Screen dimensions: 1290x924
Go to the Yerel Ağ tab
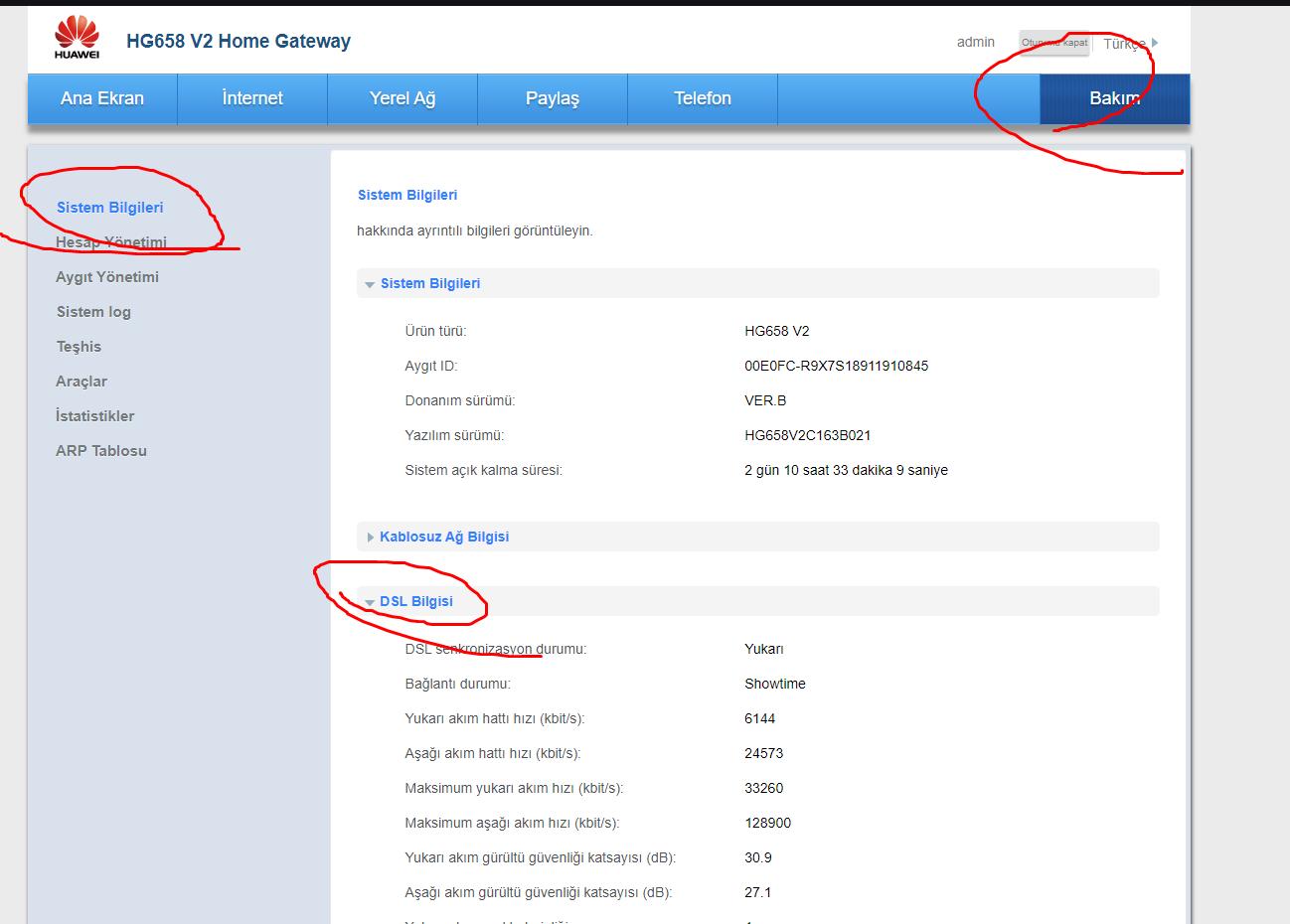tap(403, 98)
